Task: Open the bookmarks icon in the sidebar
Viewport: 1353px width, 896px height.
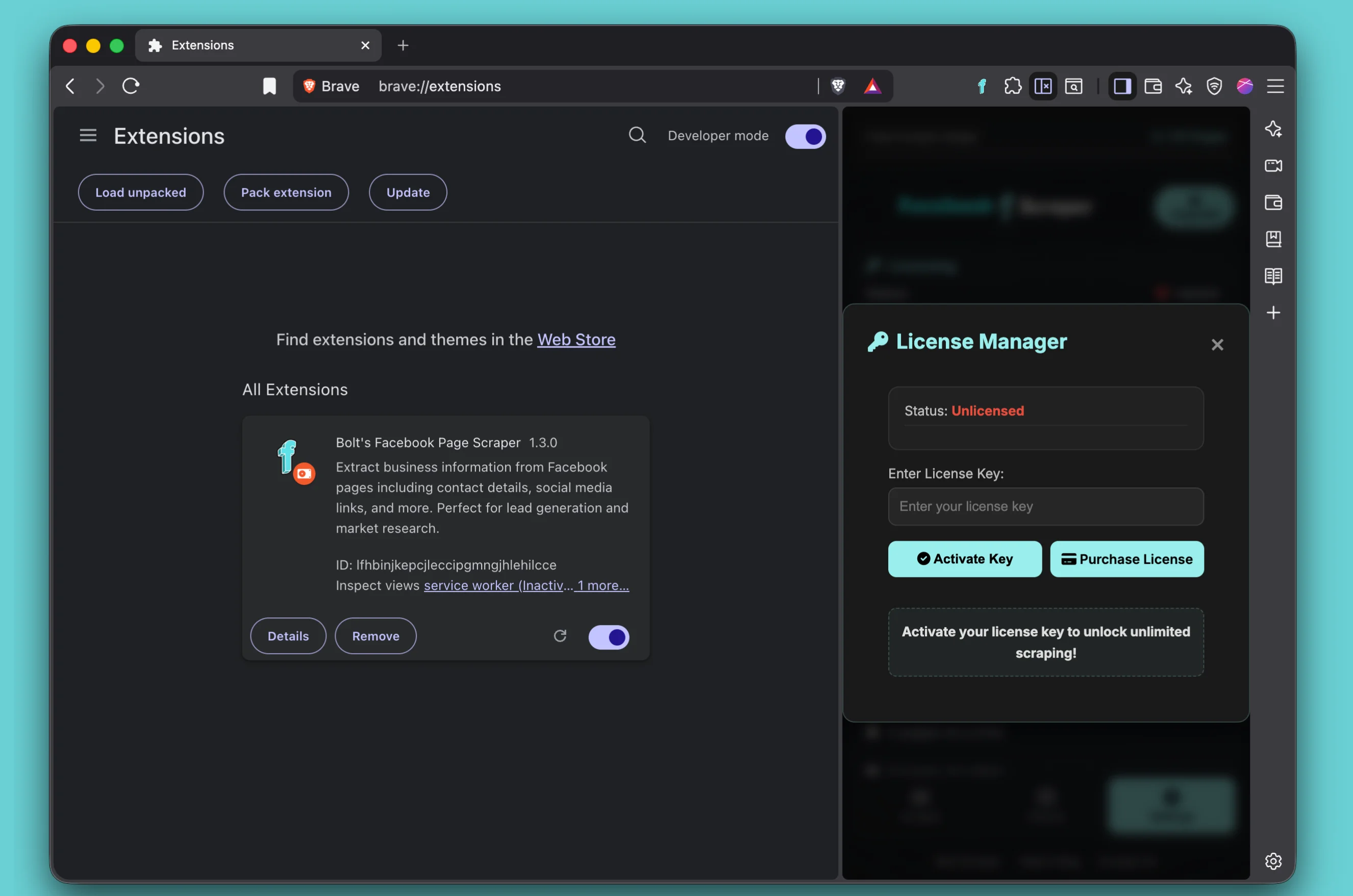Action: coord(1273,239)
